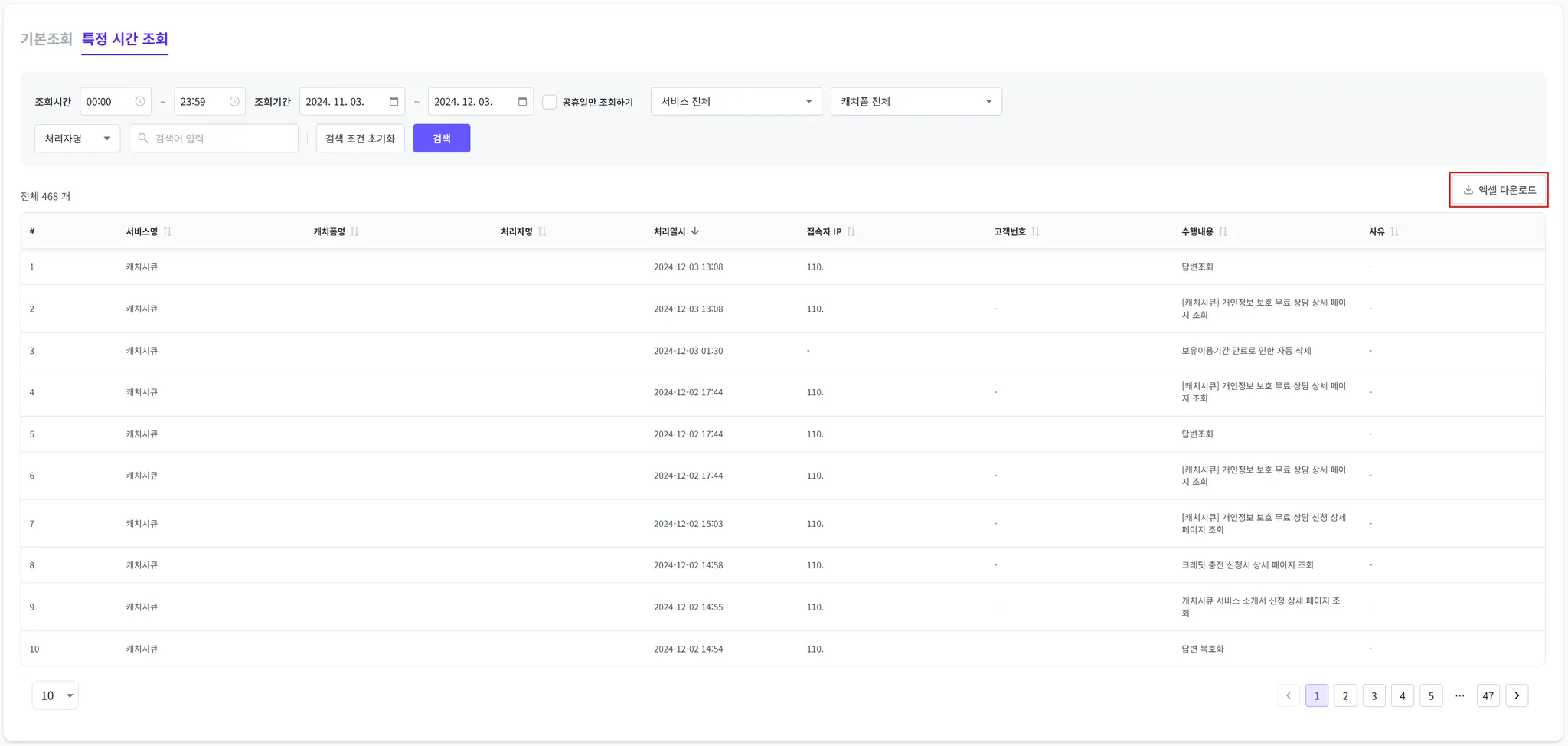Open the start time picker showing 00:00
This screenshot has width=1568, height=746.
[x=116, y=102]
